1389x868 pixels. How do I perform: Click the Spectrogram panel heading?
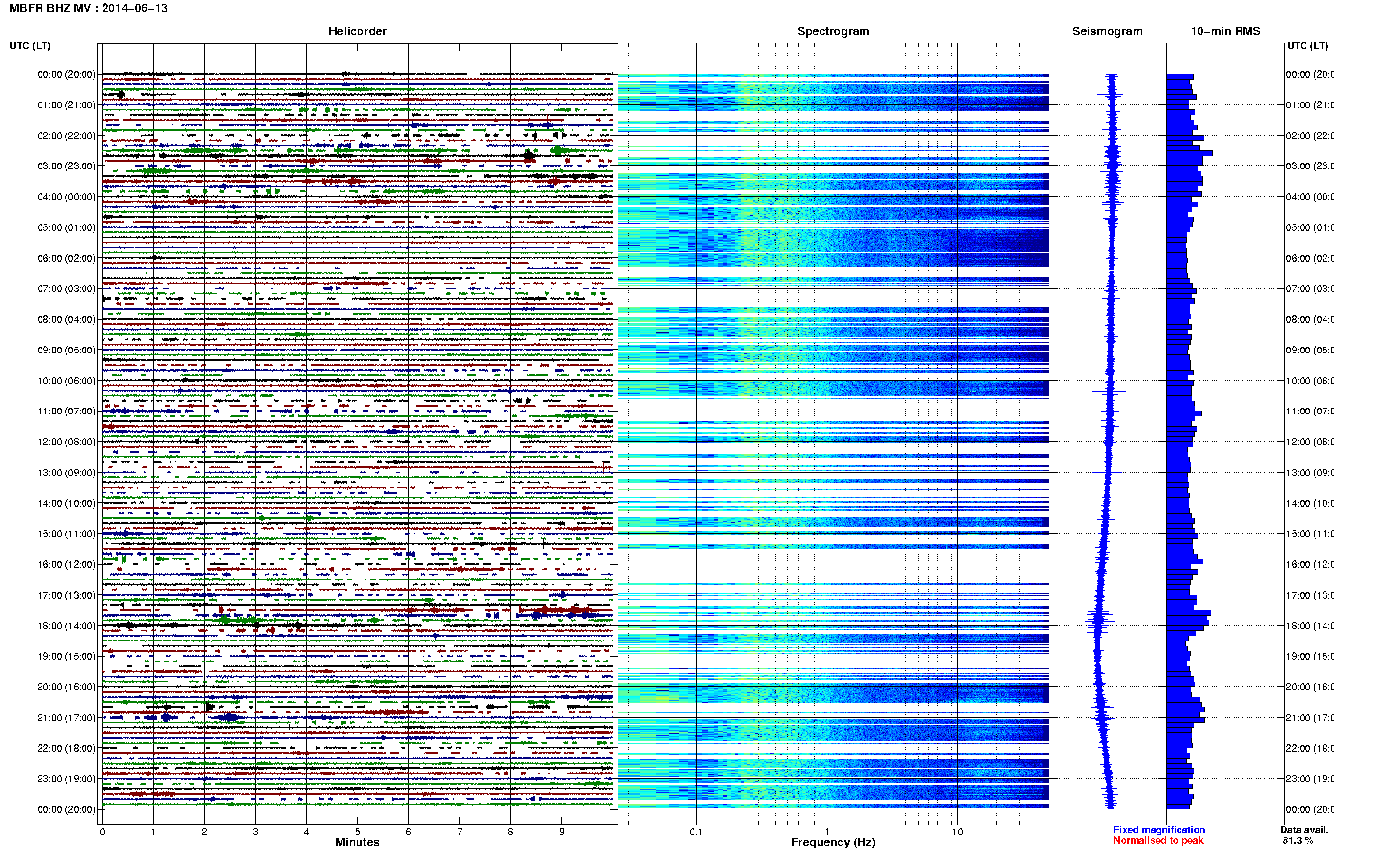(x=833, y=32)
